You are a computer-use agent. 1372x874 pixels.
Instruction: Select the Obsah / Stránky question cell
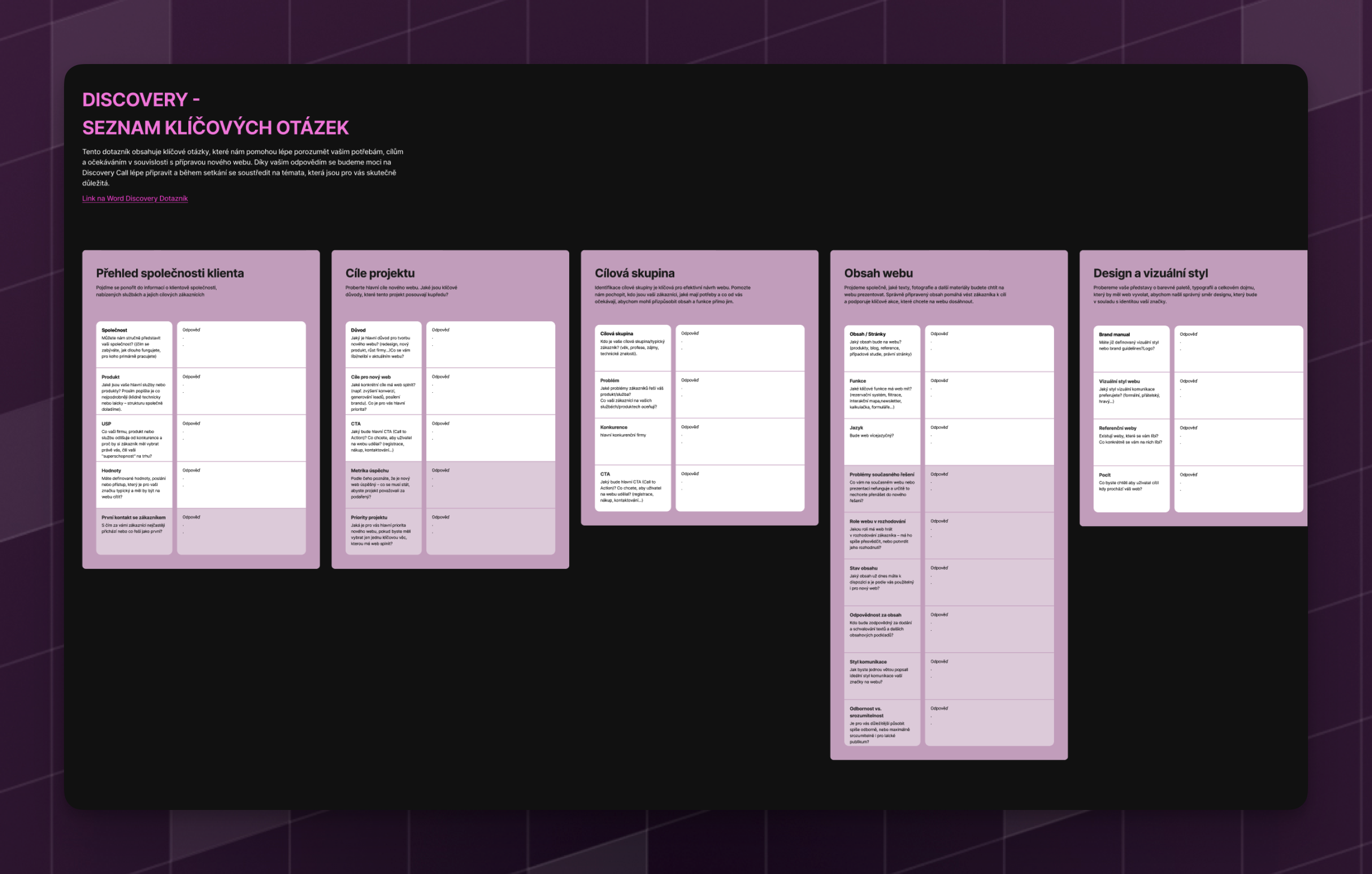[x=882, y=348]
